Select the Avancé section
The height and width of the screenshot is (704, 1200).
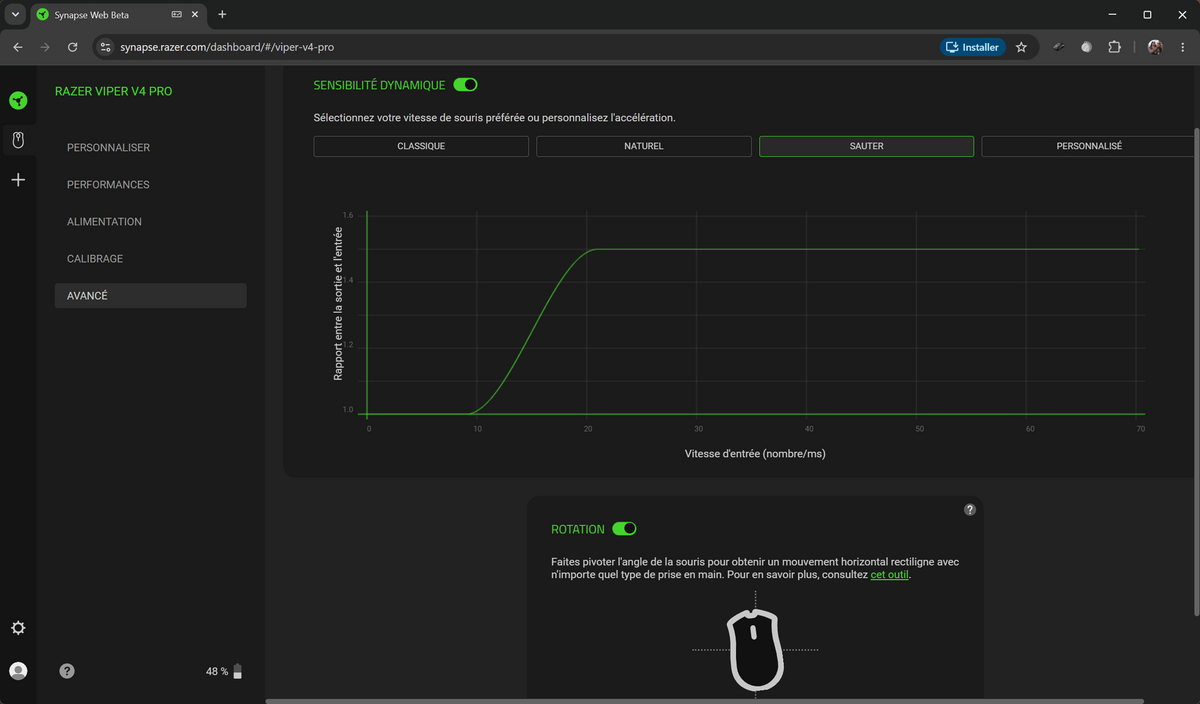pos(150,296)
